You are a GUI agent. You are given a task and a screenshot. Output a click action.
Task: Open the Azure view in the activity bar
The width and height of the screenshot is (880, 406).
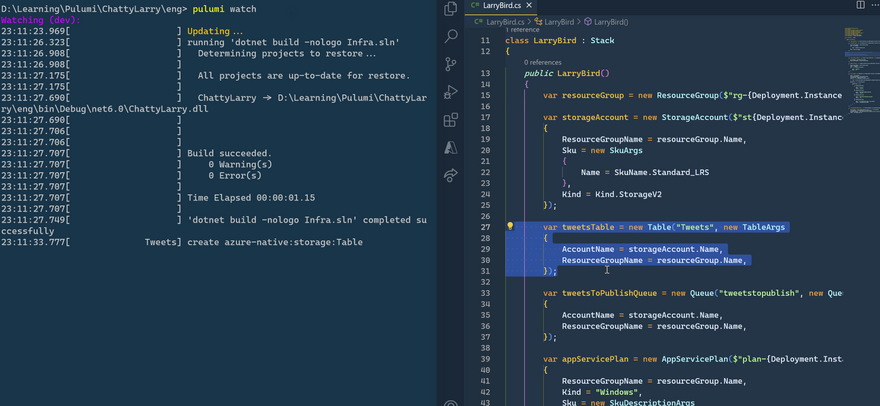pos(450,147)
